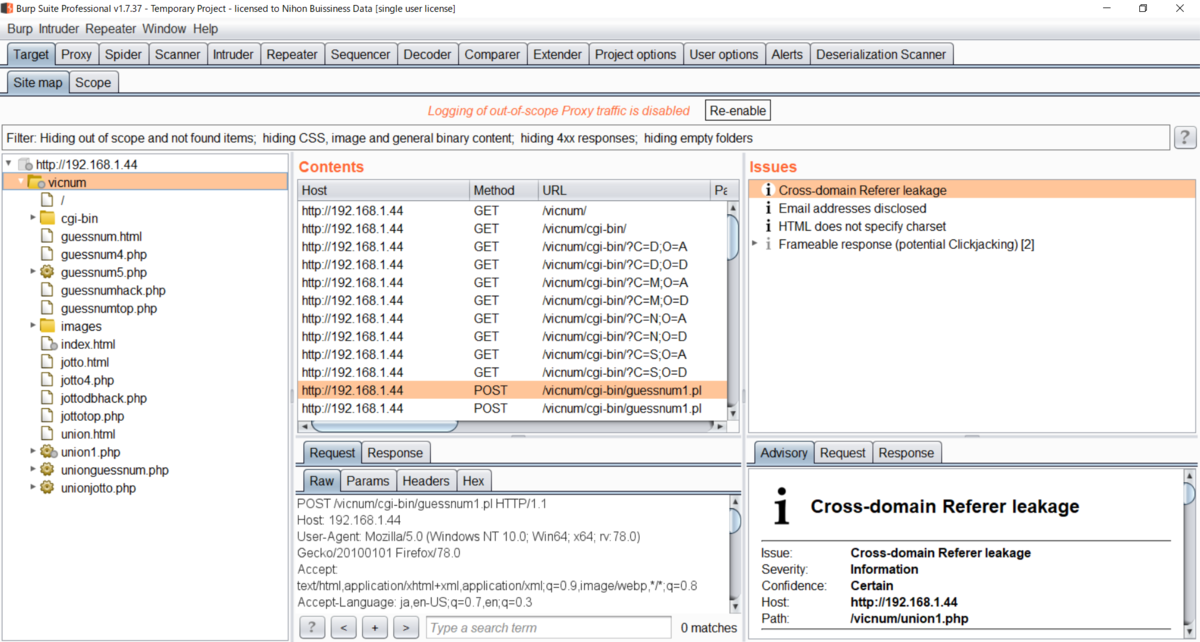1200x642 pixels.
Task: Click the 192.168.1.44 host icon in tree
Action: [25, 164]
